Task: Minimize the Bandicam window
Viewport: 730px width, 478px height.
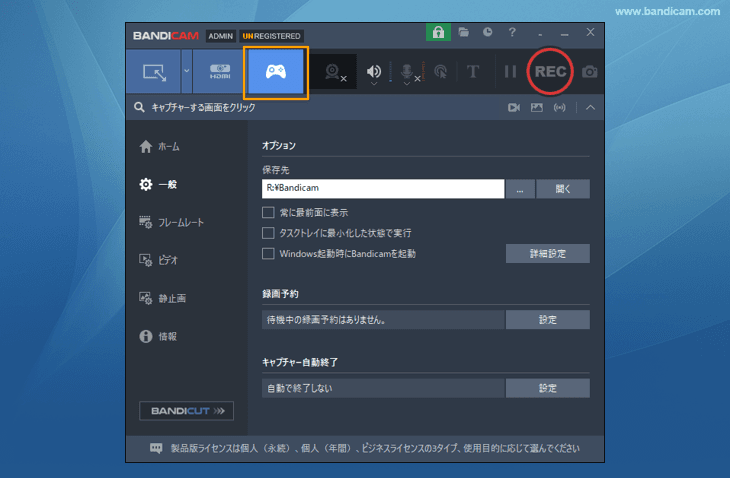Action: [x=565, y=33]
